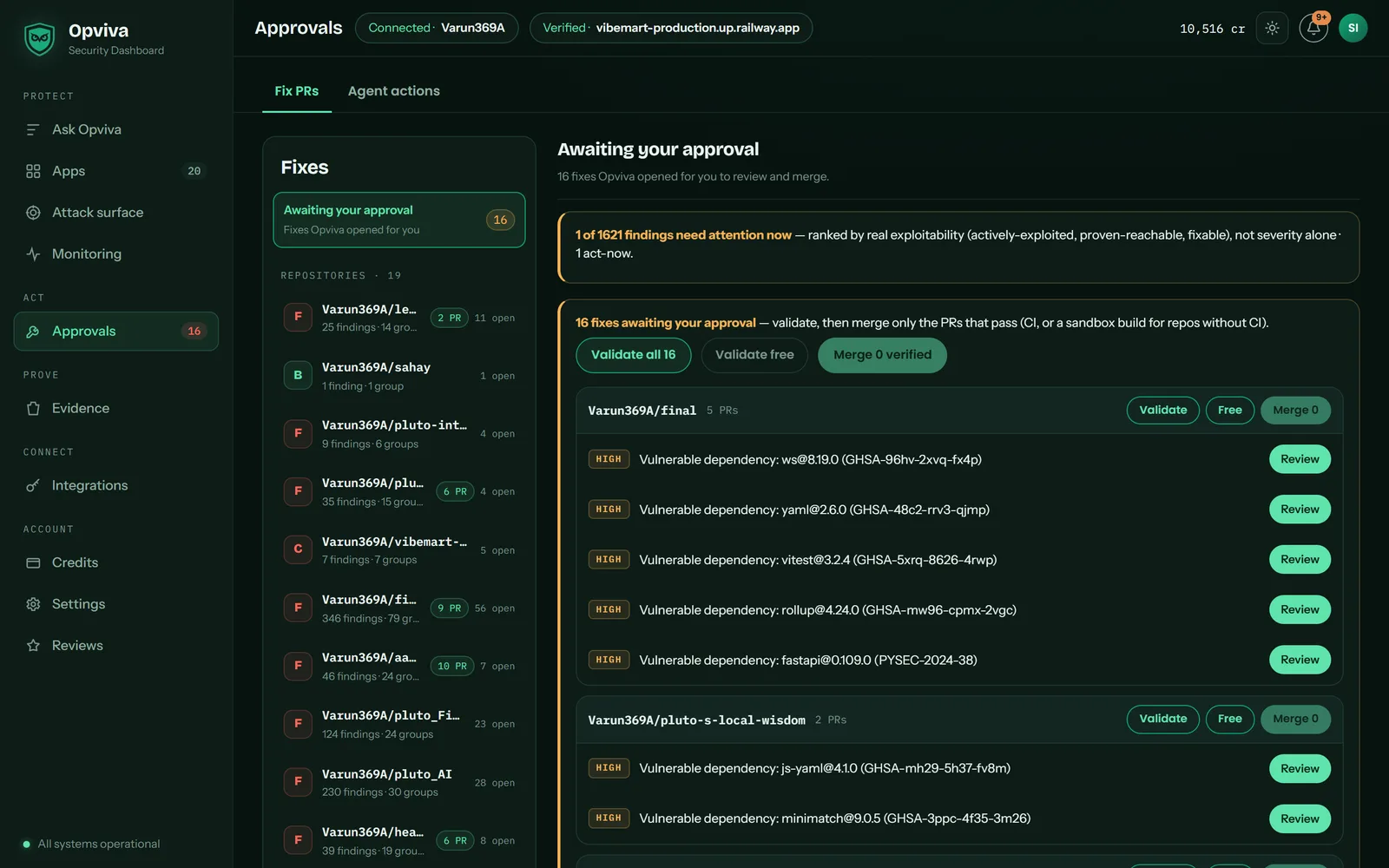This screenshot has height=868, width=1389.
Task: Review the ws@8.19.0 vulnerability fix
Action: (1300, 459)
